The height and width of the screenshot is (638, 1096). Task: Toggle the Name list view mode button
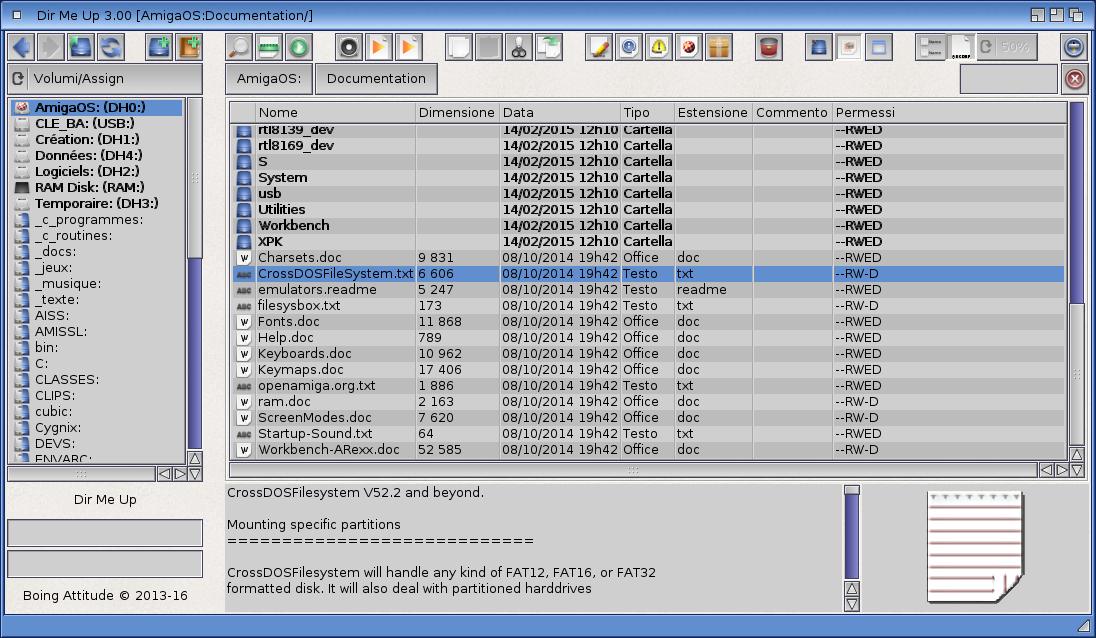coord(929,47)
